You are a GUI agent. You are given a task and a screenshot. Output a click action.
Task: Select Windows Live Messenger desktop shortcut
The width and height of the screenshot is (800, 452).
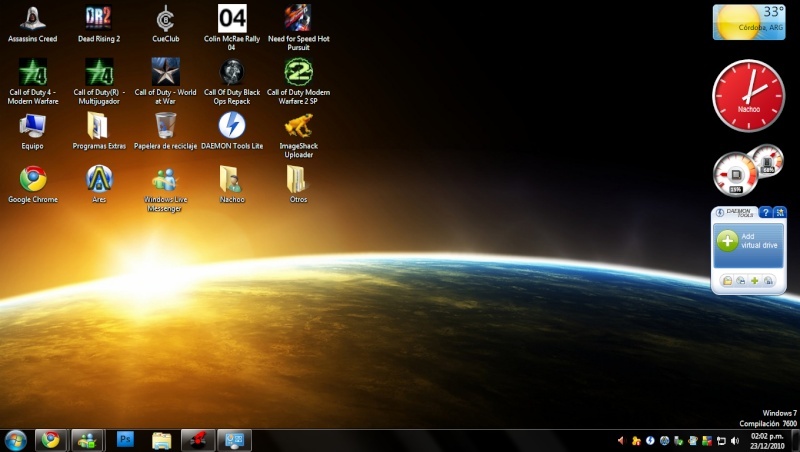165,189
